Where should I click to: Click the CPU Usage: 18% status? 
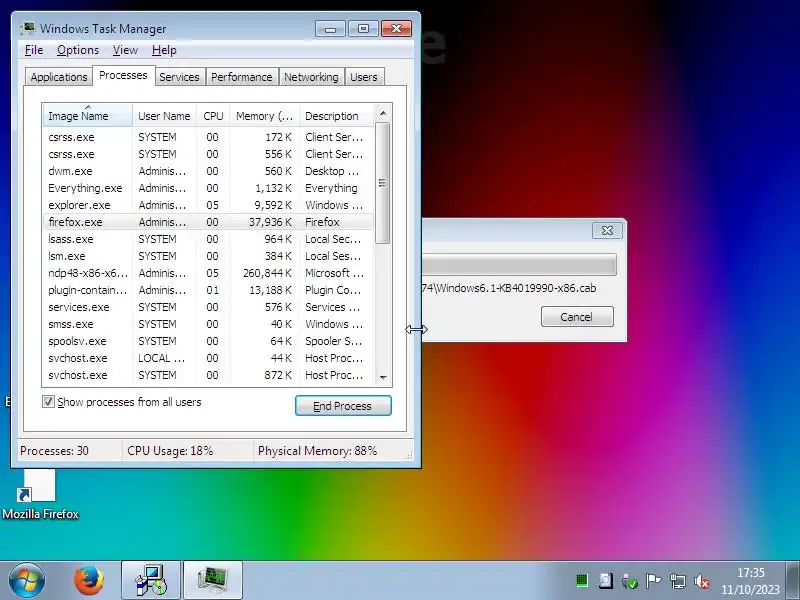click(170, 451)
